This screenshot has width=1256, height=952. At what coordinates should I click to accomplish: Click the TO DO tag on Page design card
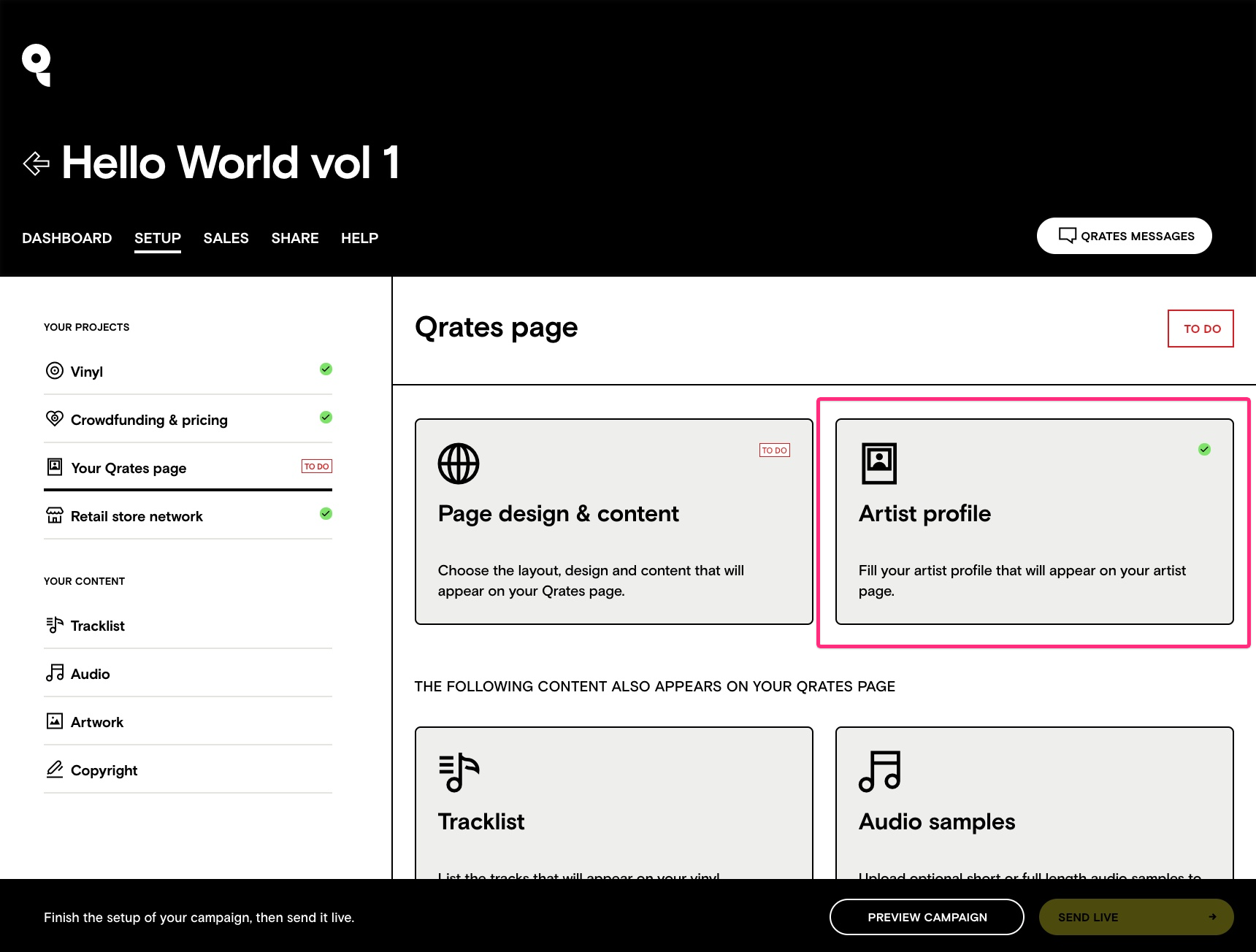[775, 450]
